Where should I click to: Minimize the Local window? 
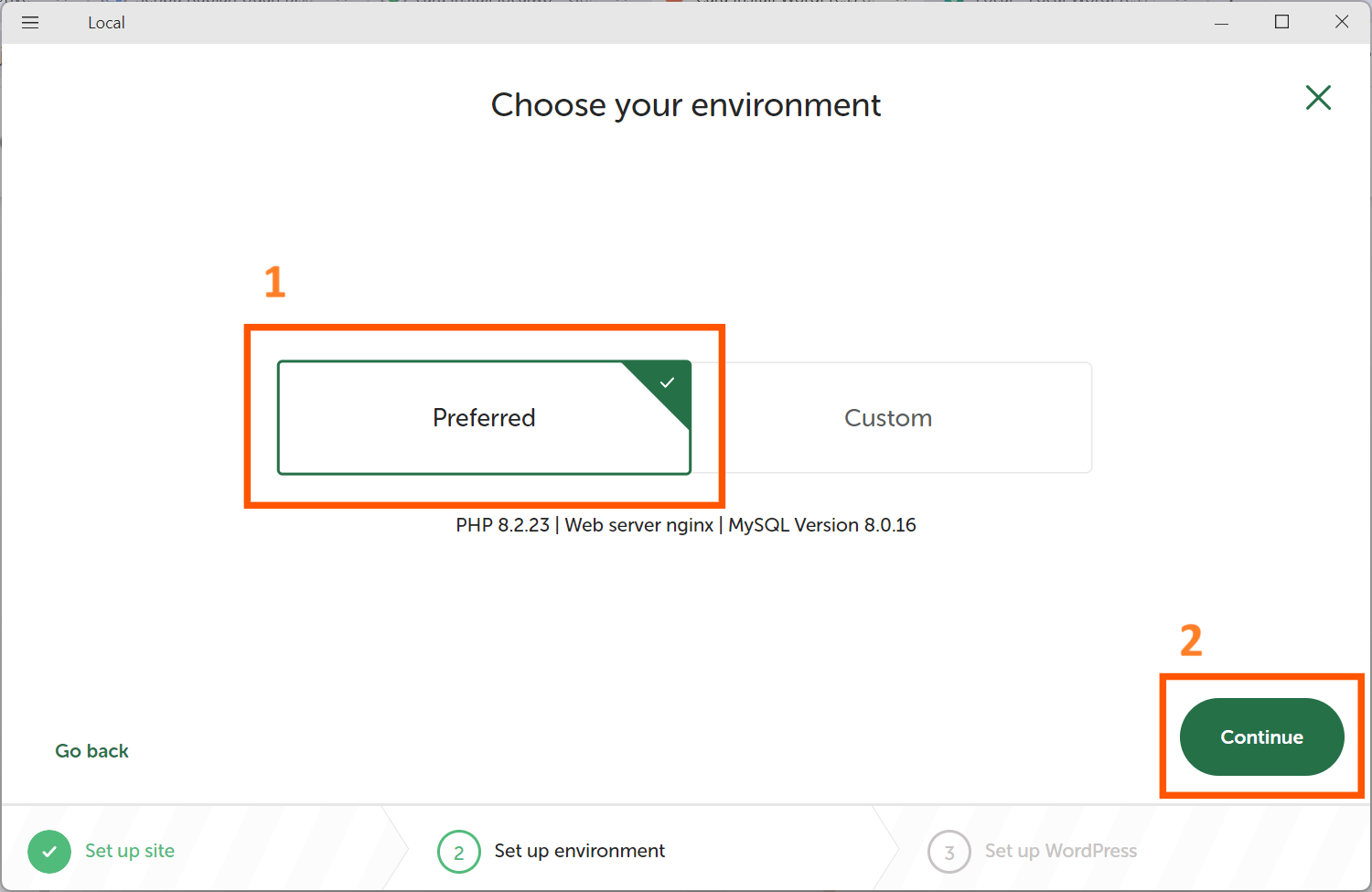(x=1221, y=23)
